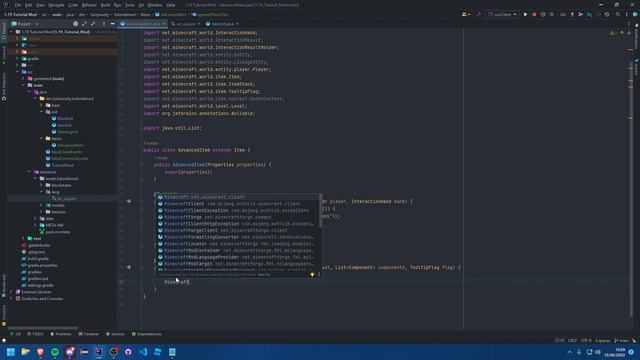
Task: Collapse the main folder in project tree
Action: point(23,85)
